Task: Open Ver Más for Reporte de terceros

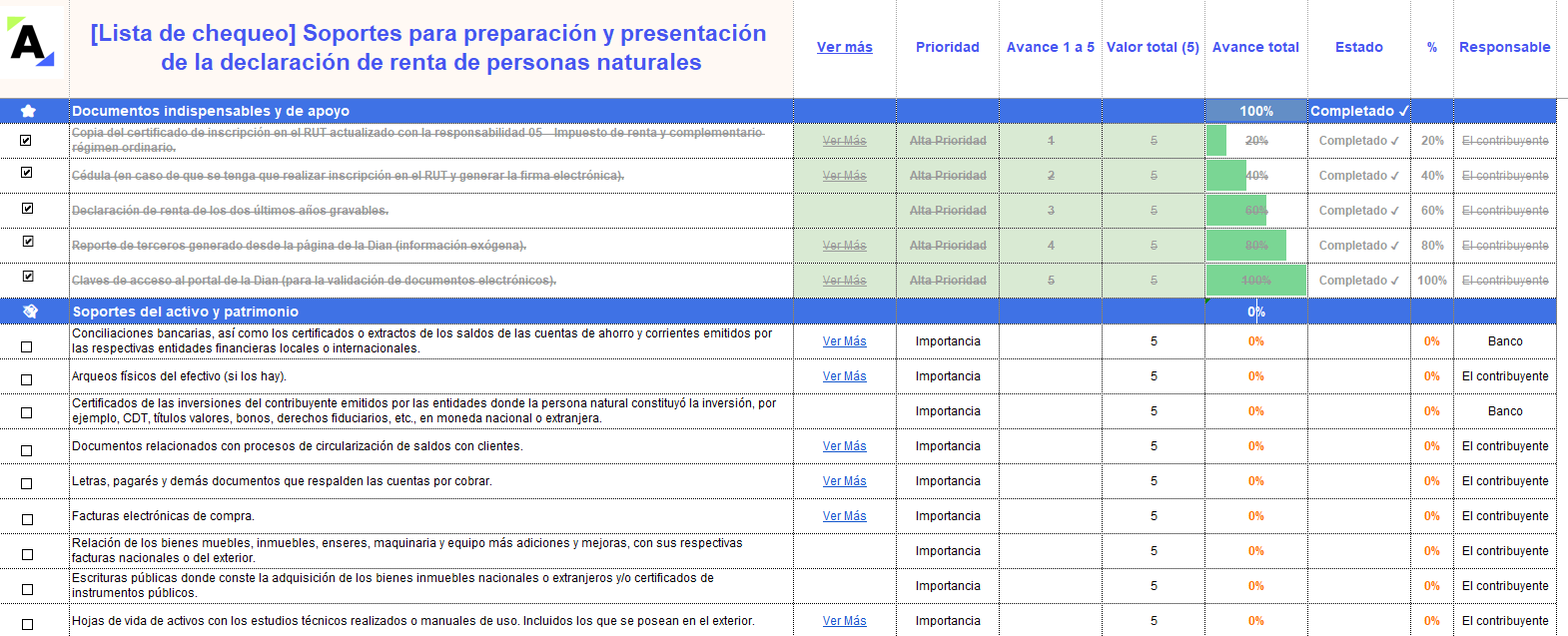Action: tap(845, 246)
